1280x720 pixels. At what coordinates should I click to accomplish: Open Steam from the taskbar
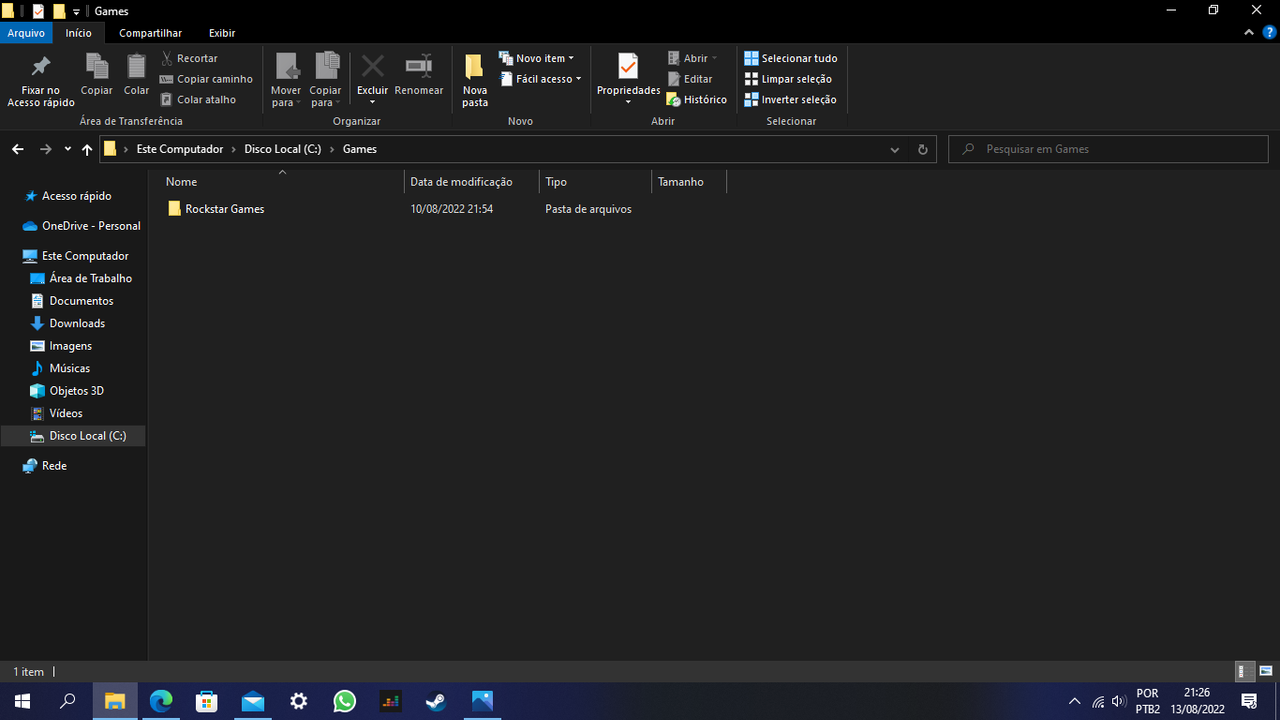(x=436, y=701)
